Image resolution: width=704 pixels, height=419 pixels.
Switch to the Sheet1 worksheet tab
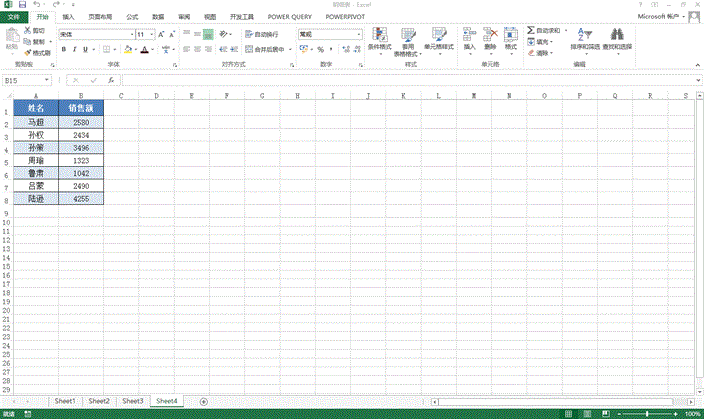65,401
